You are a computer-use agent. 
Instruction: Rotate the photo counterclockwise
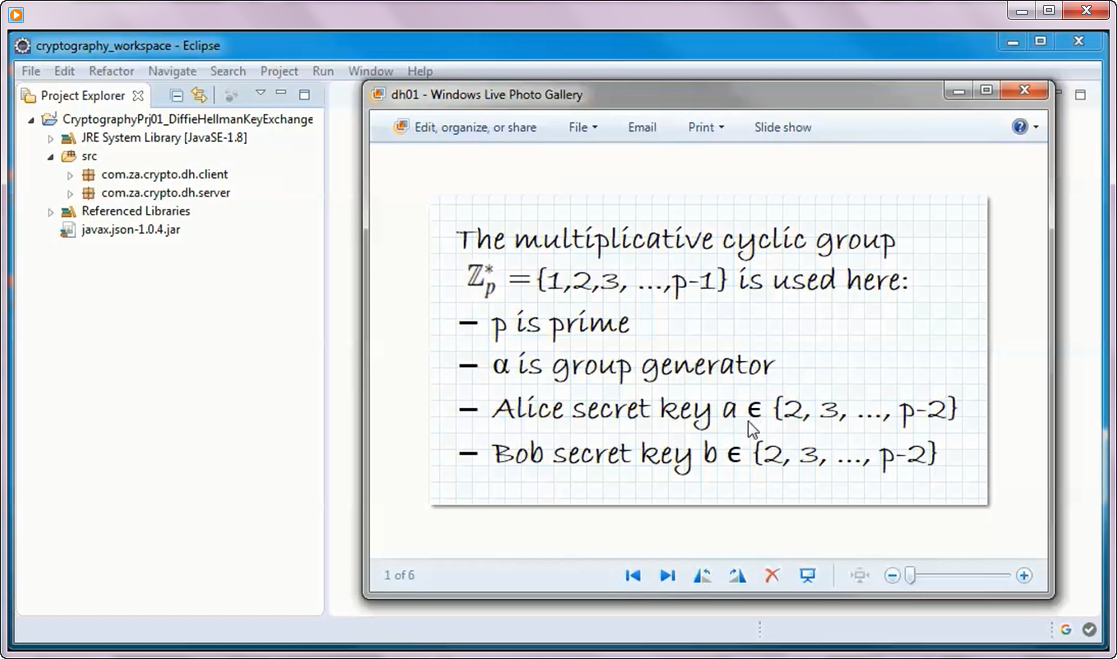coord(702,575)
